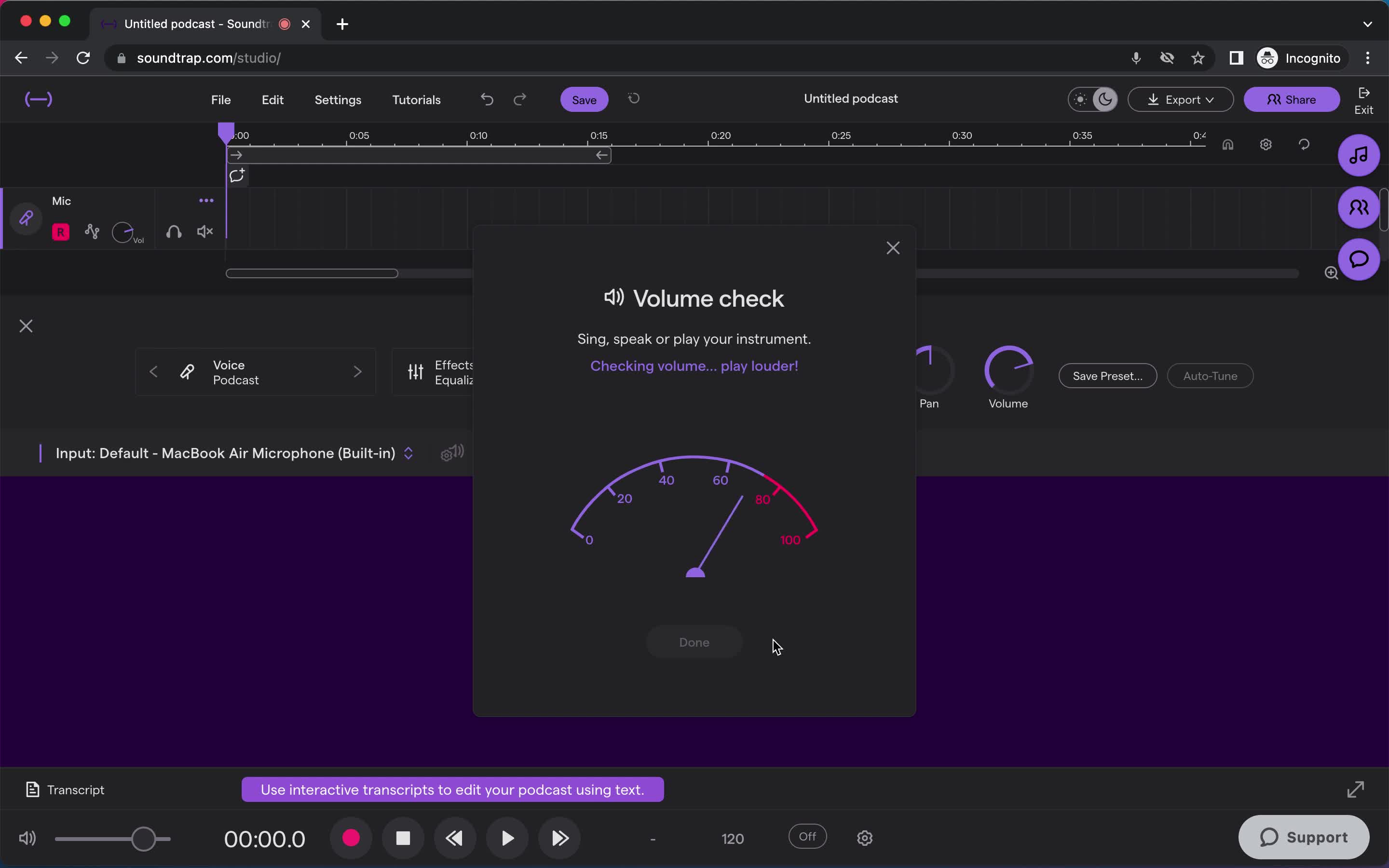Open playback settings gear icon

click(x=864, y=838)
